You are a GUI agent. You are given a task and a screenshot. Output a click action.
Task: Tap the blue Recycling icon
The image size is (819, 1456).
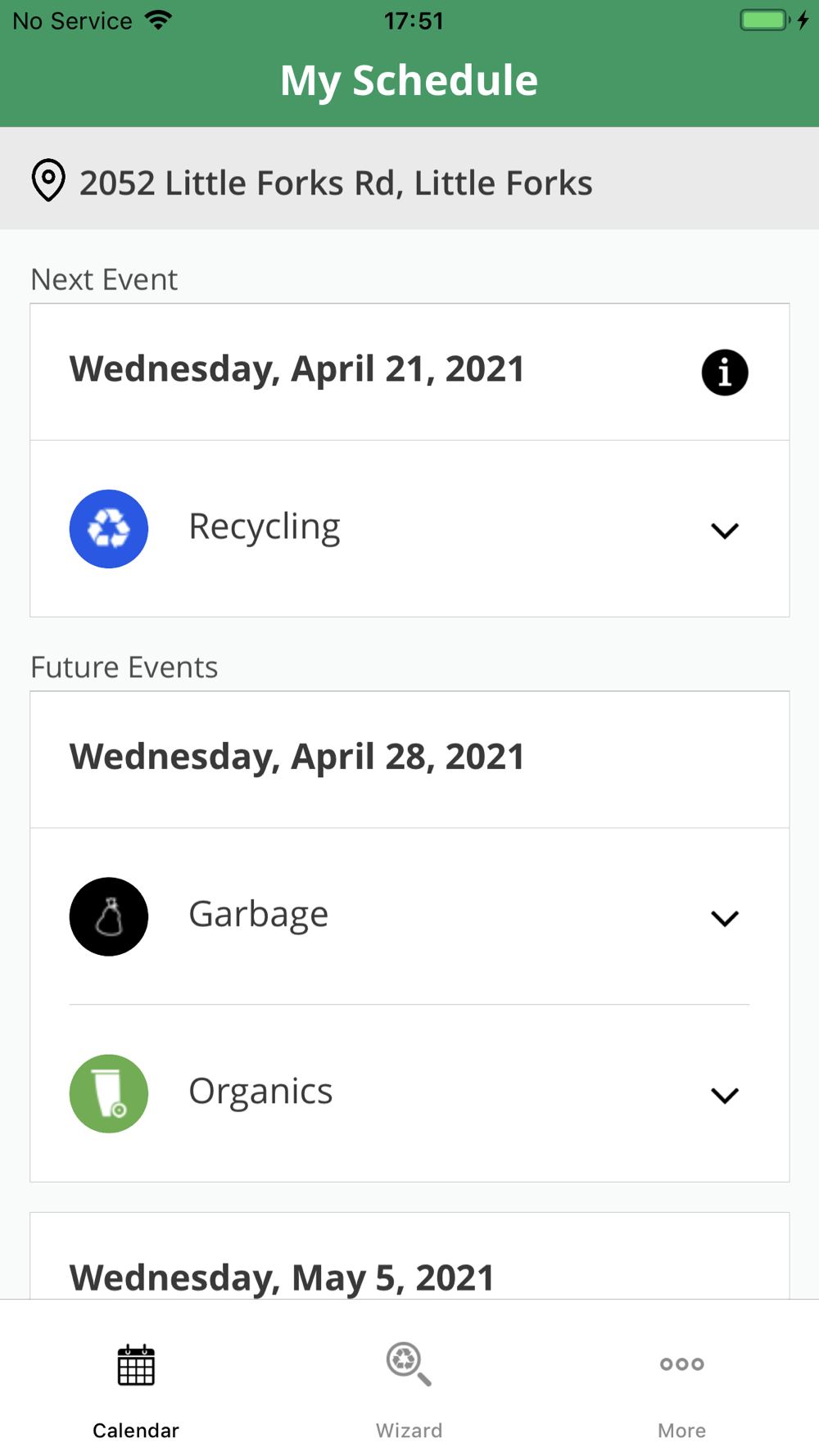point(109,529)
